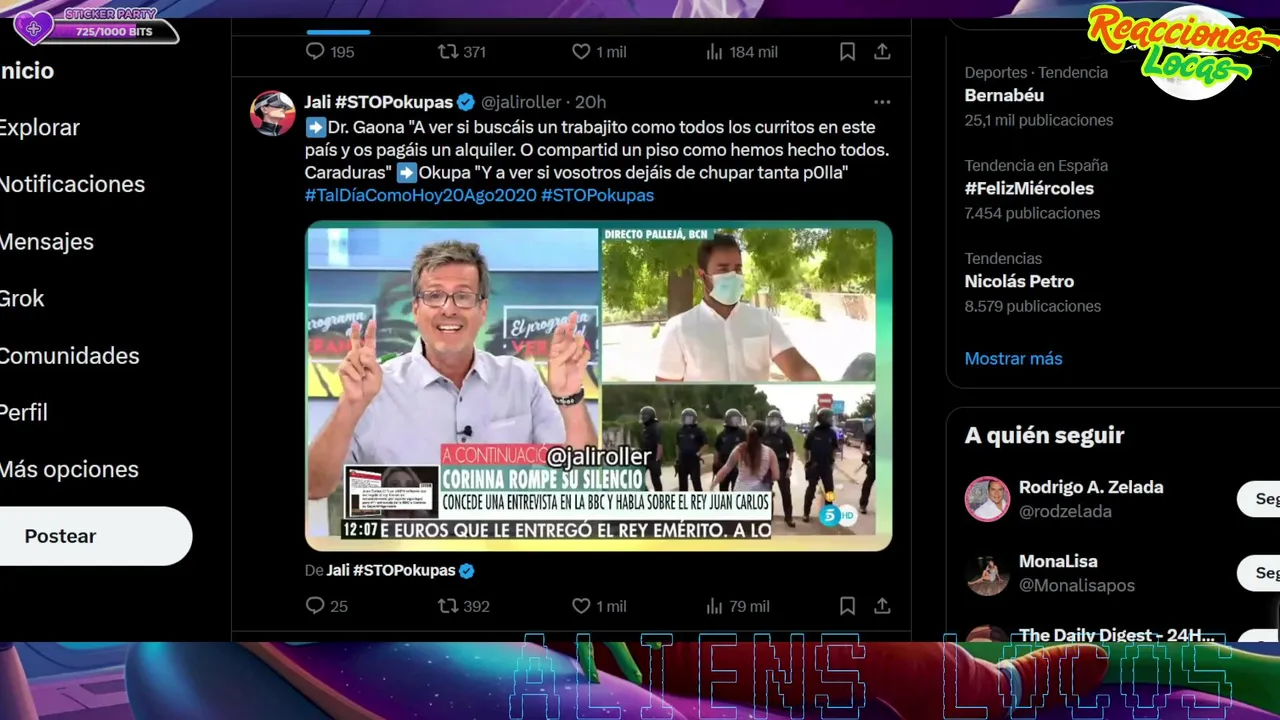This screenshot has width=1280, height=720.
Task: Open replies on the 195-comment post
Action: click(x=330, y=52)
